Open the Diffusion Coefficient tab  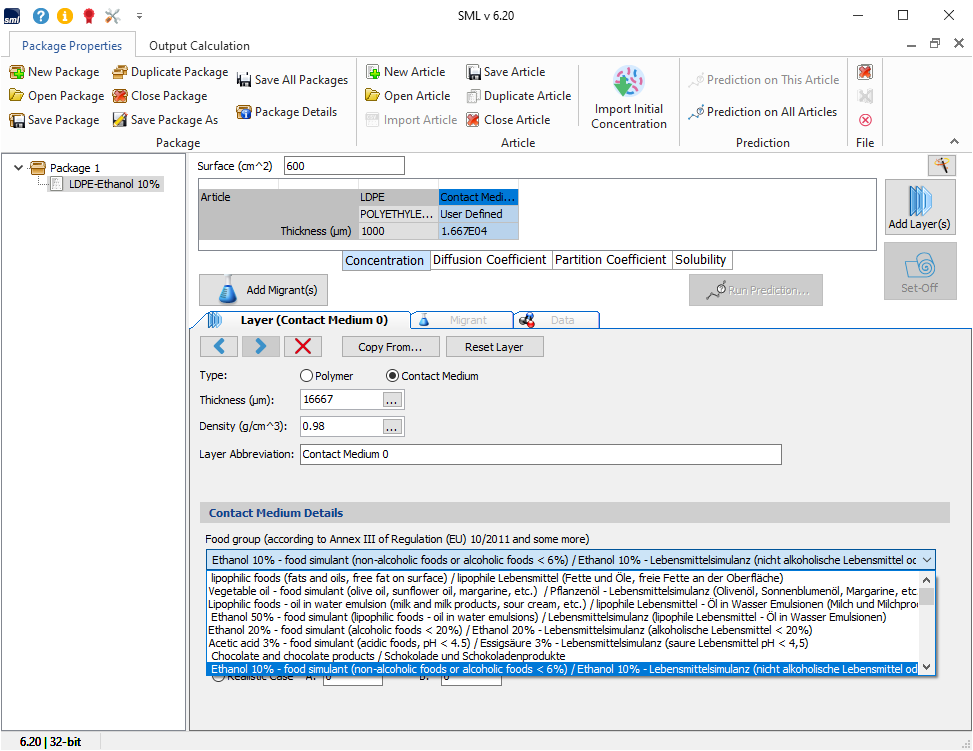click(491, 260)
